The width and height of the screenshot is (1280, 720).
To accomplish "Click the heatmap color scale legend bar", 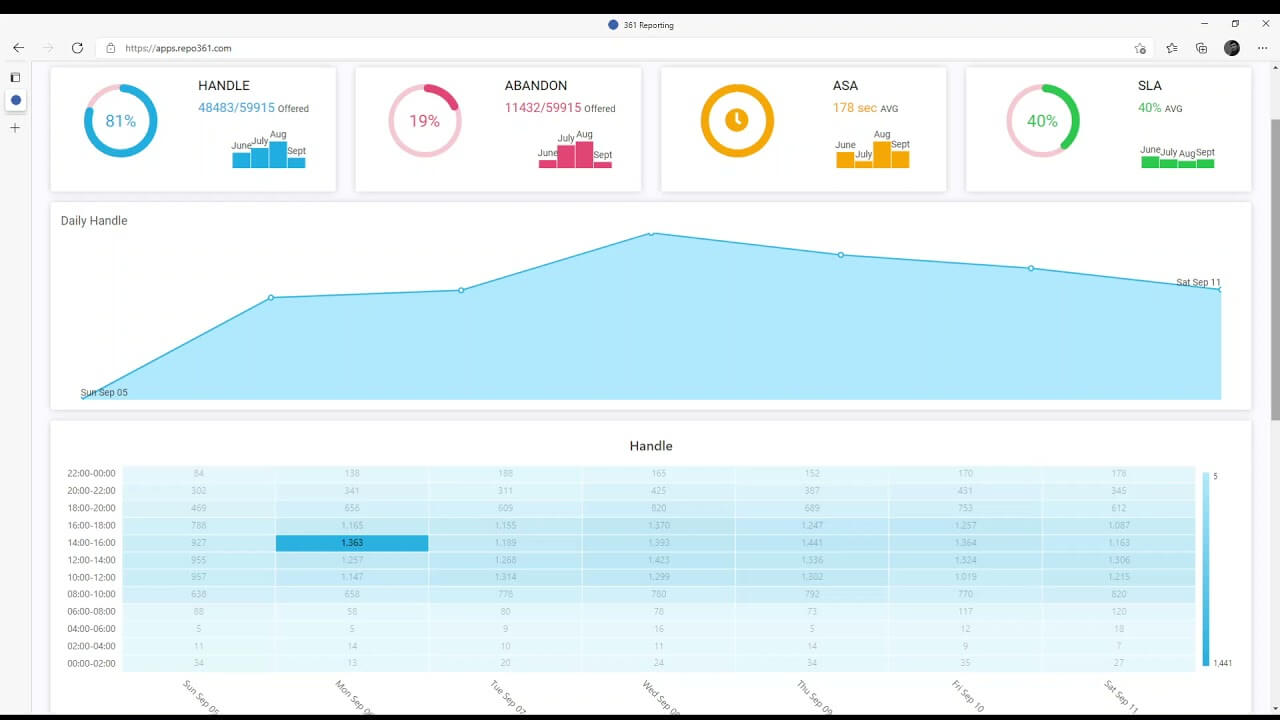I will click(x=1206, y=569).
